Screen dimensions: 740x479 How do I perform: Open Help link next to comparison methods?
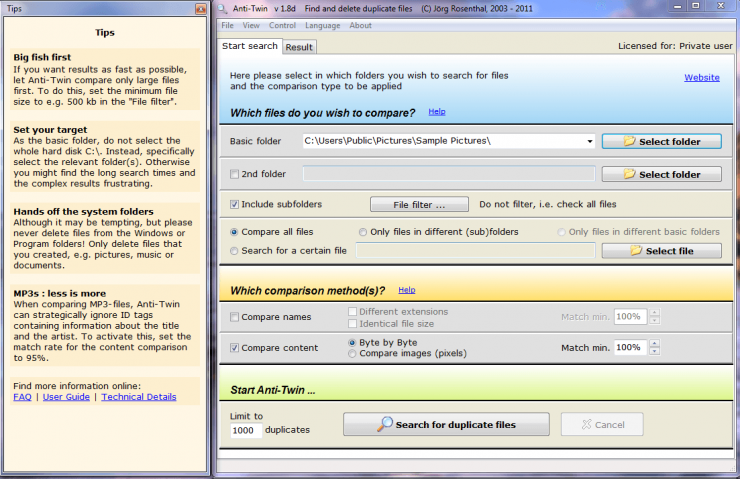406,290
